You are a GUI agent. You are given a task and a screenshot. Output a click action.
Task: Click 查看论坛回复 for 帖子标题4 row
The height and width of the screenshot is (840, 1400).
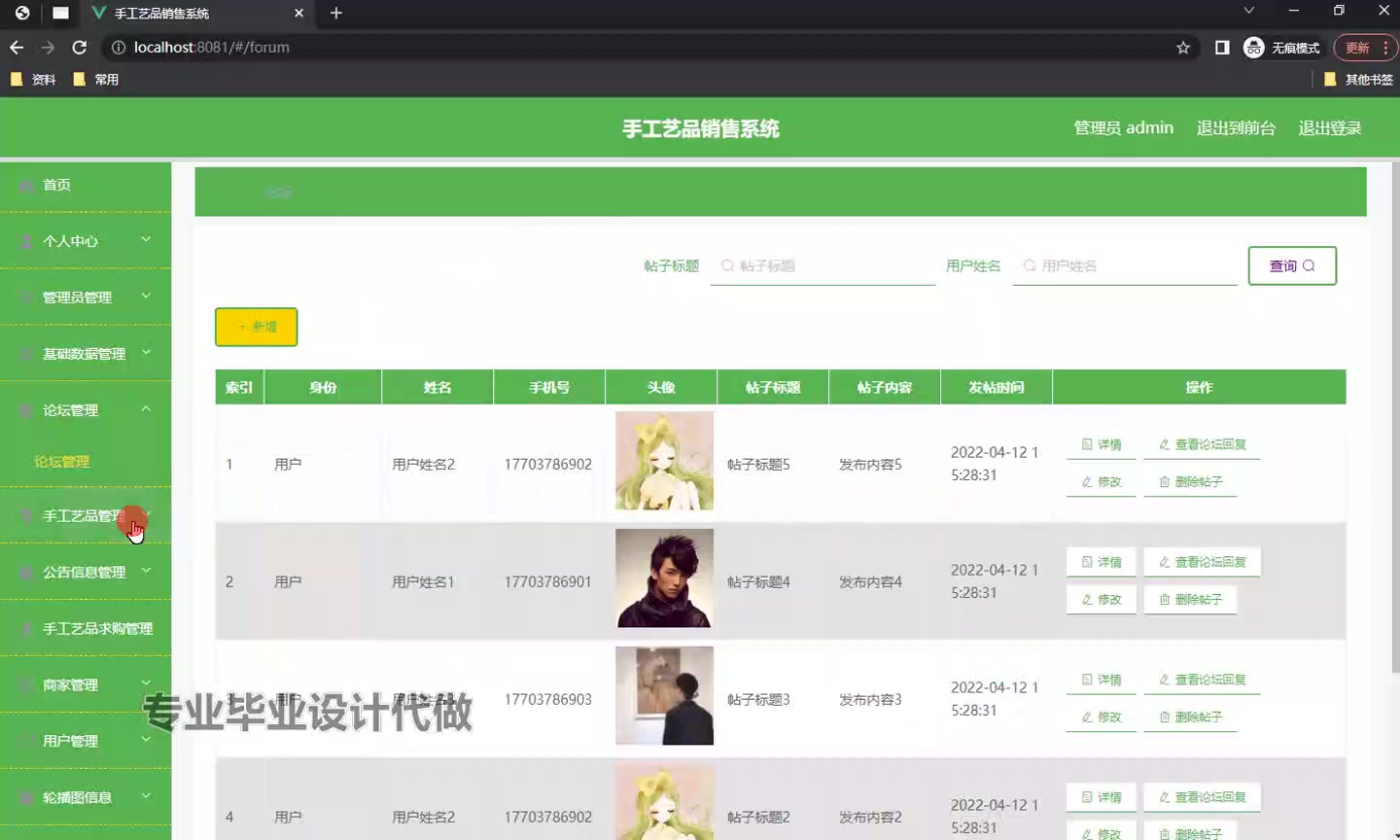(1202, 562)
